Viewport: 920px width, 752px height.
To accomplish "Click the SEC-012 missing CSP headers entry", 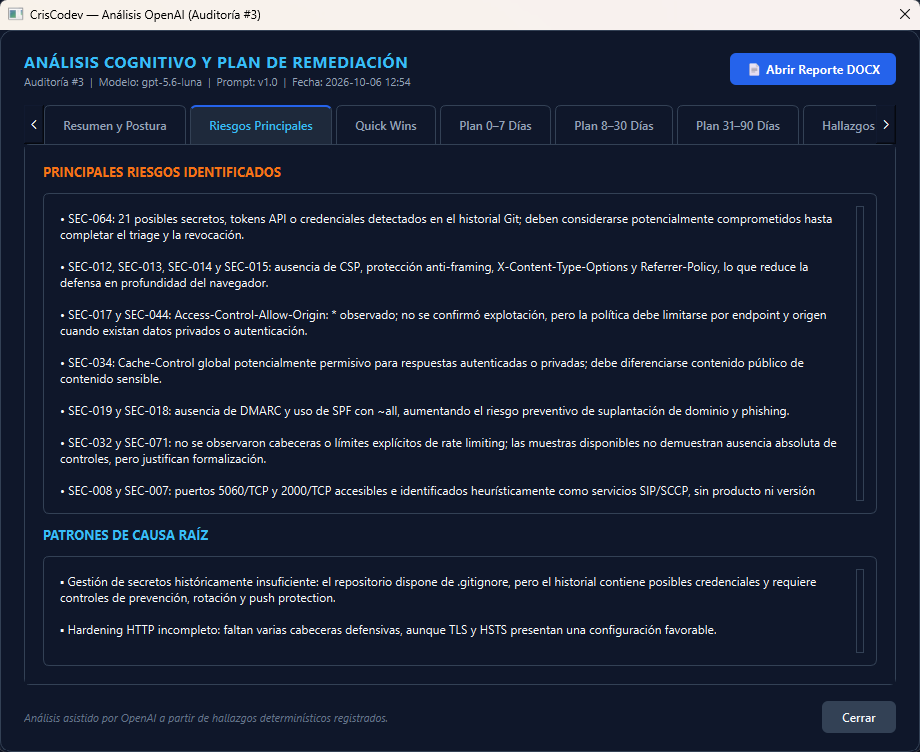I will (x=434, y=275).
